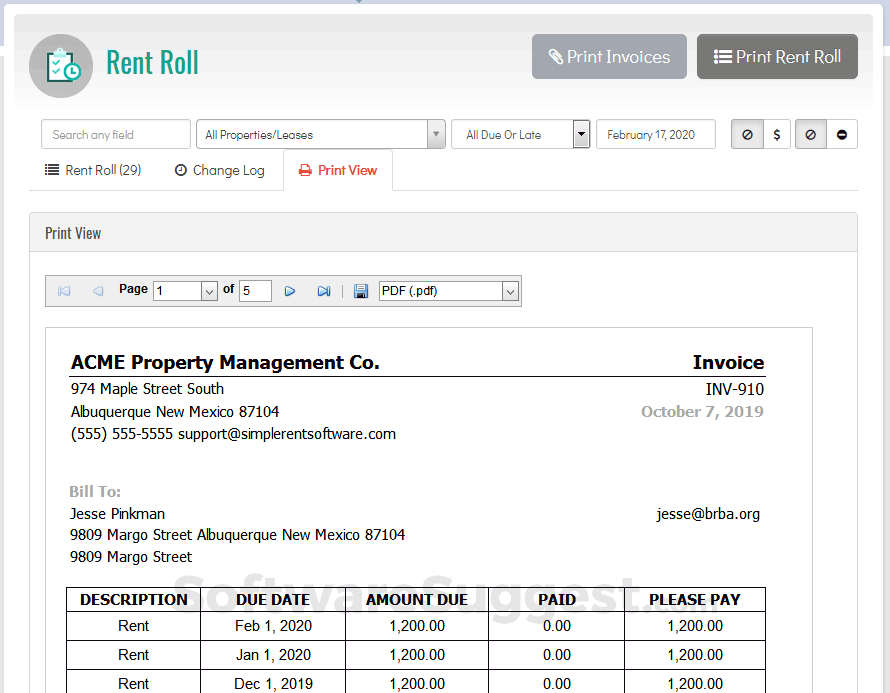Go to the first page arrow
The image size is (890, 693).
[63, 291]
